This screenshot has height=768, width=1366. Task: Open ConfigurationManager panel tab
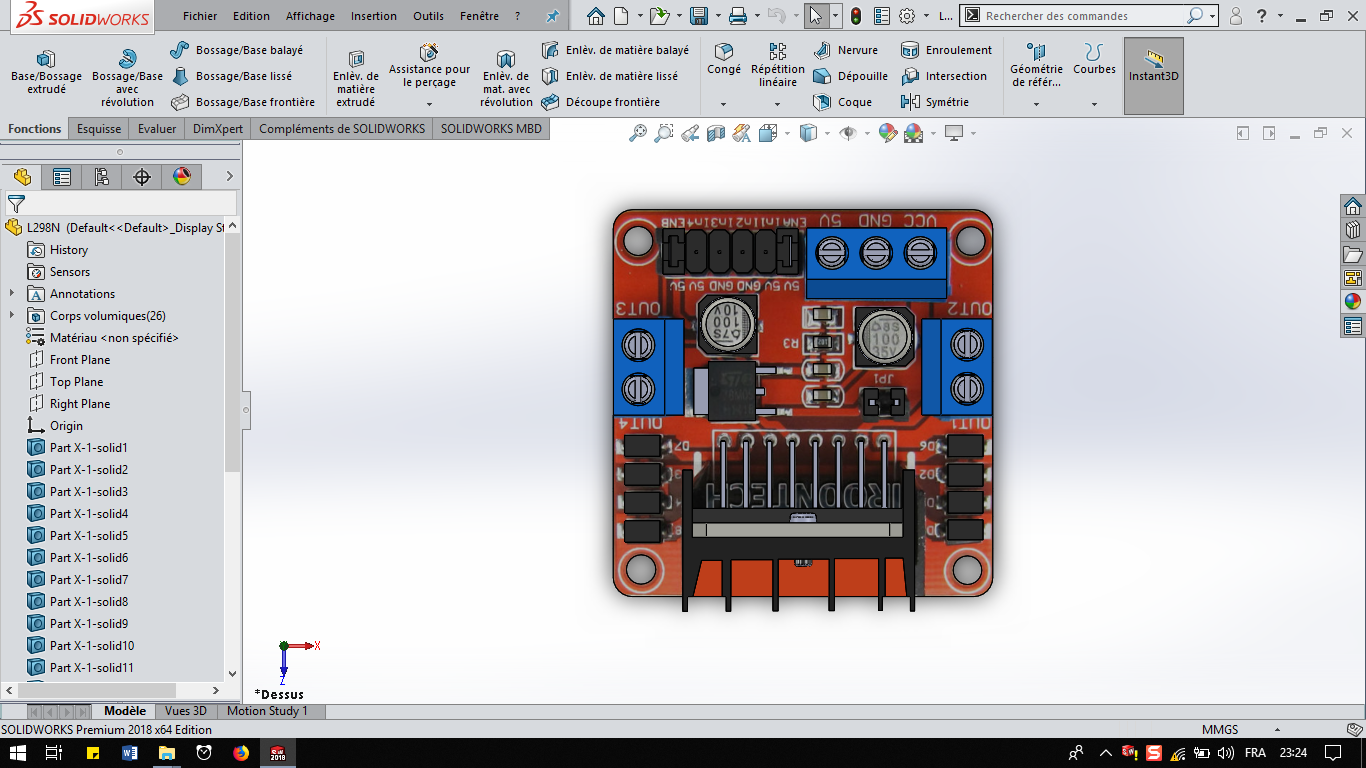point(102,177)
